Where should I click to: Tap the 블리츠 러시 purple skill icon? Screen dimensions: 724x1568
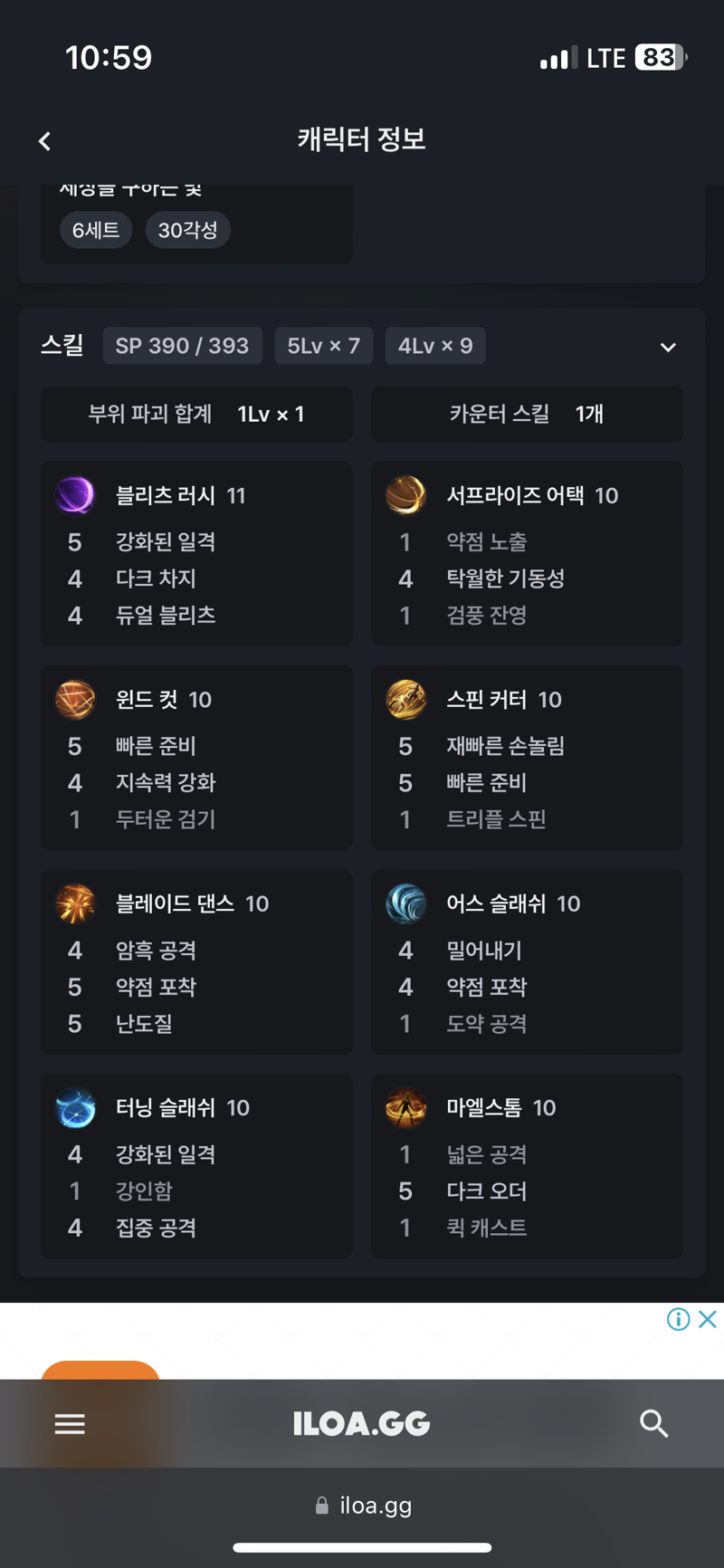[x=75, y=495]
